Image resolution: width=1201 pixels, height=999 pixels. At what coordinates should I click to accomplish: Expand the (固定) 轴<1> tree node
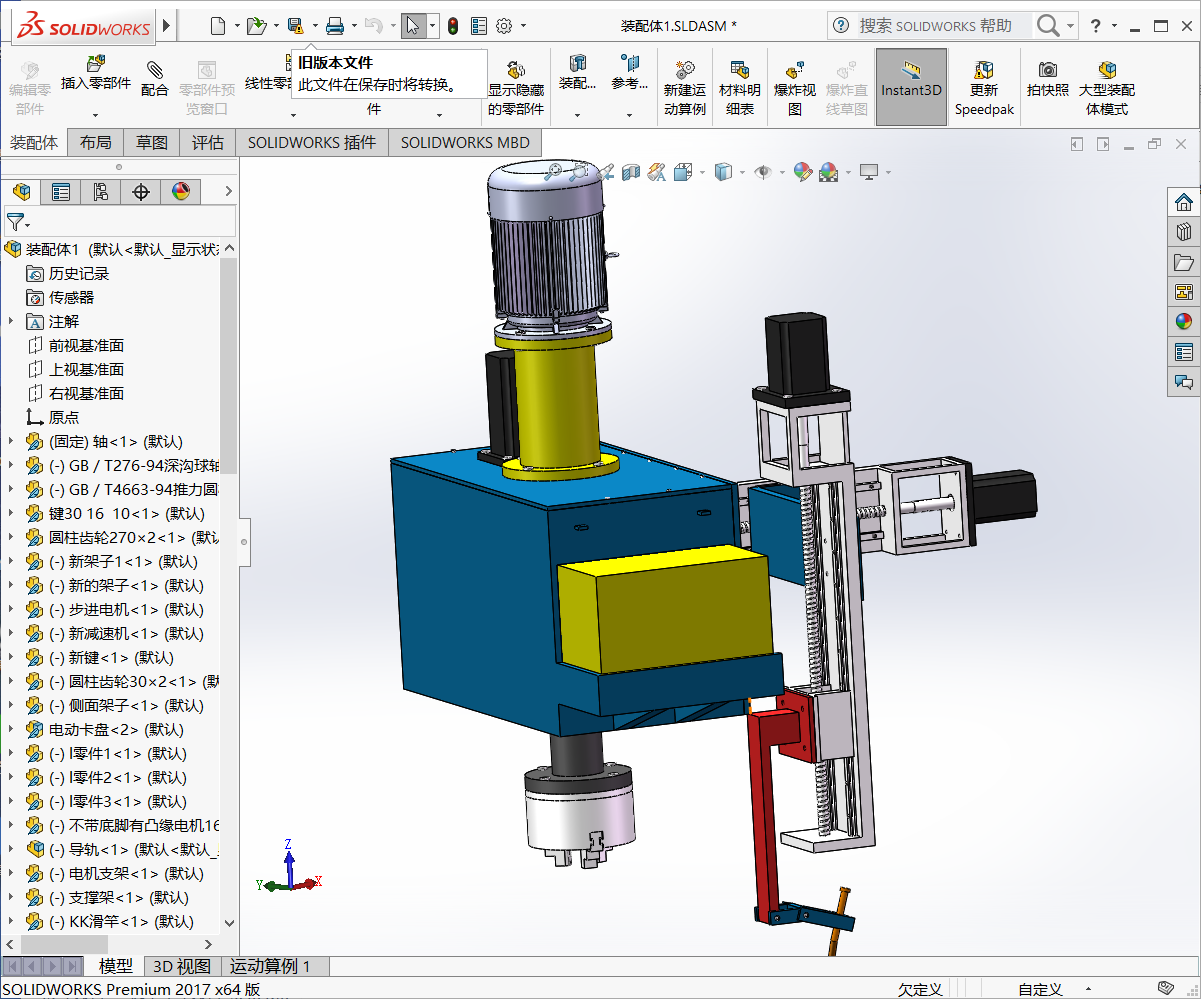pos(11,441)
